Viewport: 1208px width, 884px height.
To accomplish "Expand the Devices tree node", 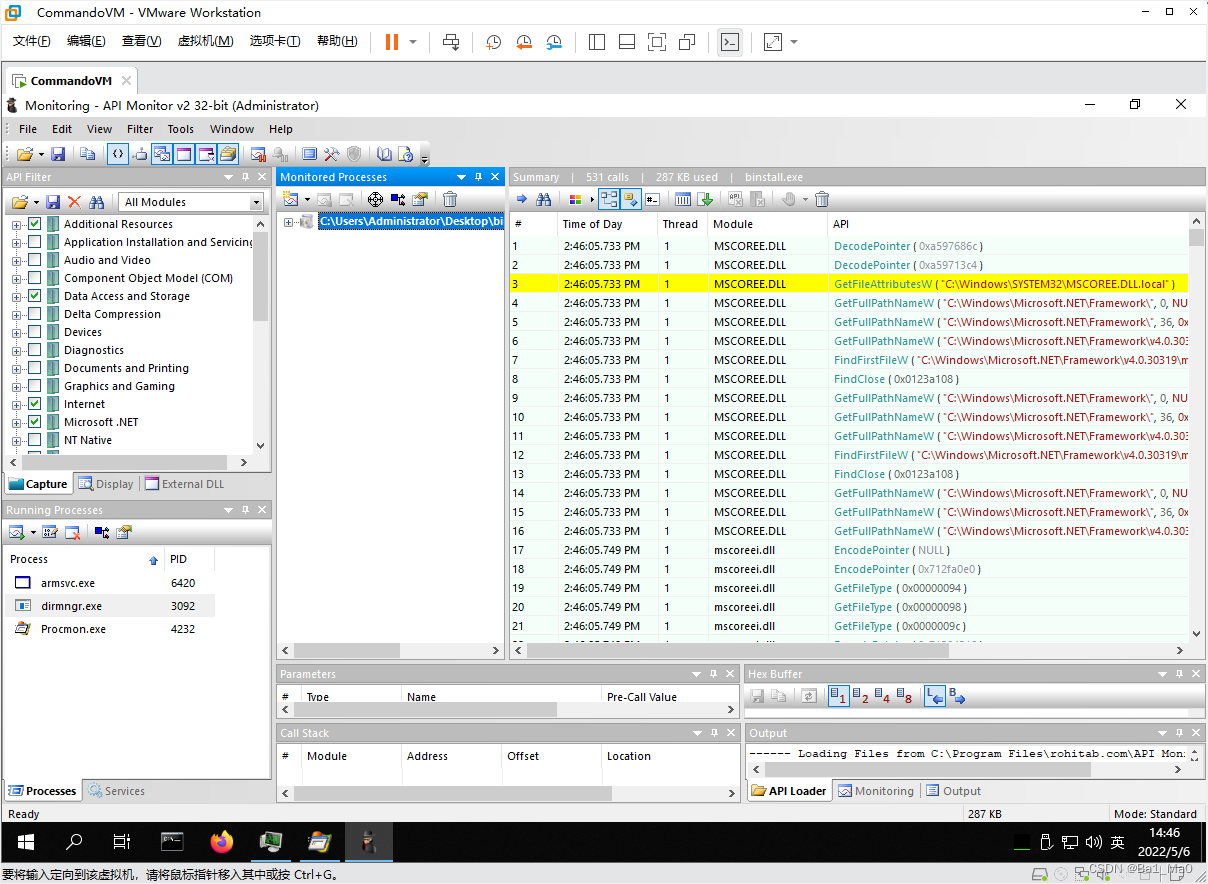I will tap(16, 332).
